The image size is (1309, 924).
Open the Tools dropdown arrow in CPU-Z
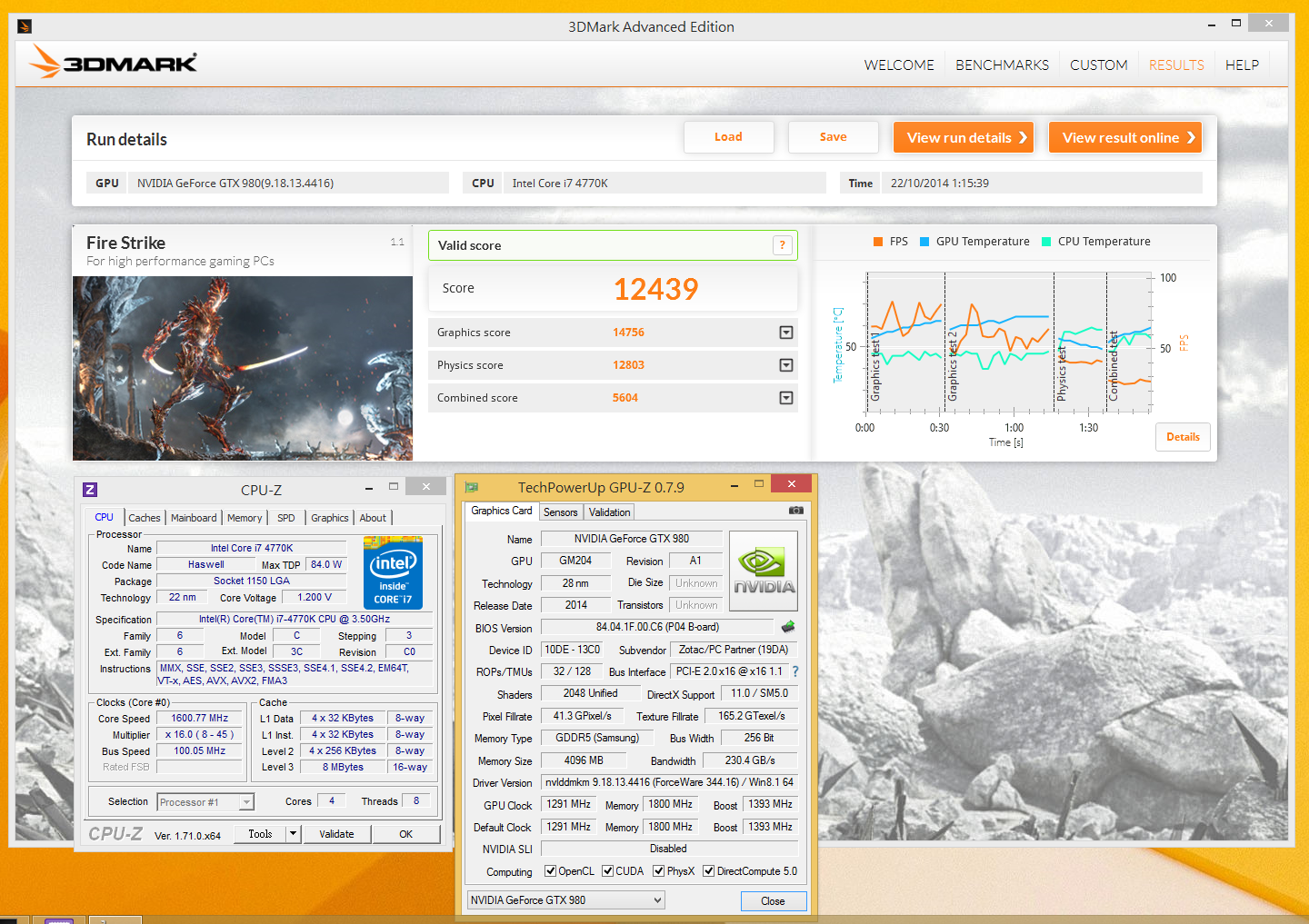pyautogui.click(x=293, y=833)
